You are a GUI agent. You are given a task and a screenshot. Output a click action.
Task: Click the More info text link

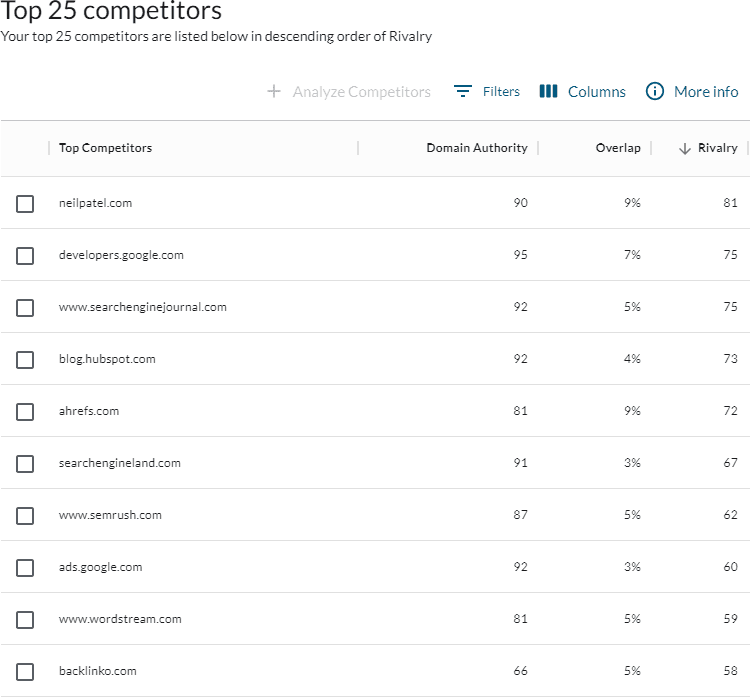[706, 92]
